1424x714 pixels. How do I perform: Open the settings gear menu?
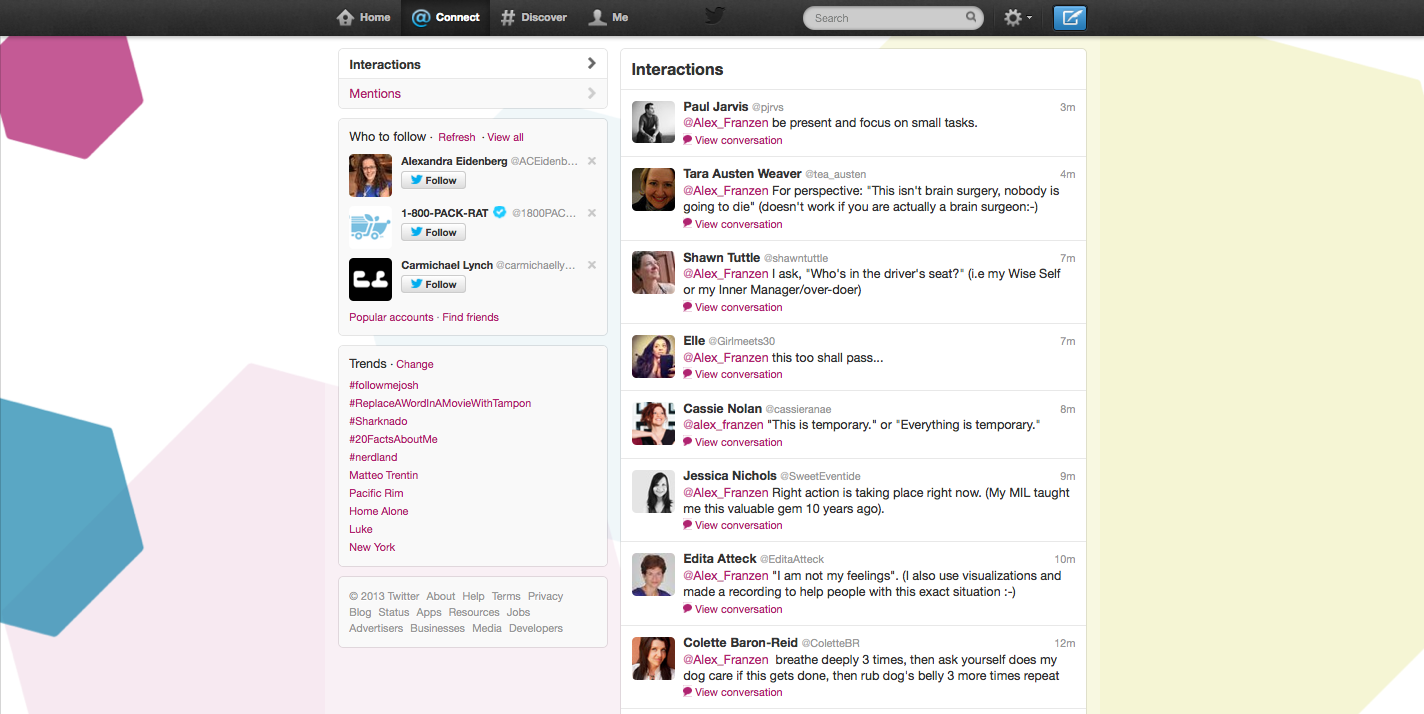pyautogui.click(x=1017, y=18)
